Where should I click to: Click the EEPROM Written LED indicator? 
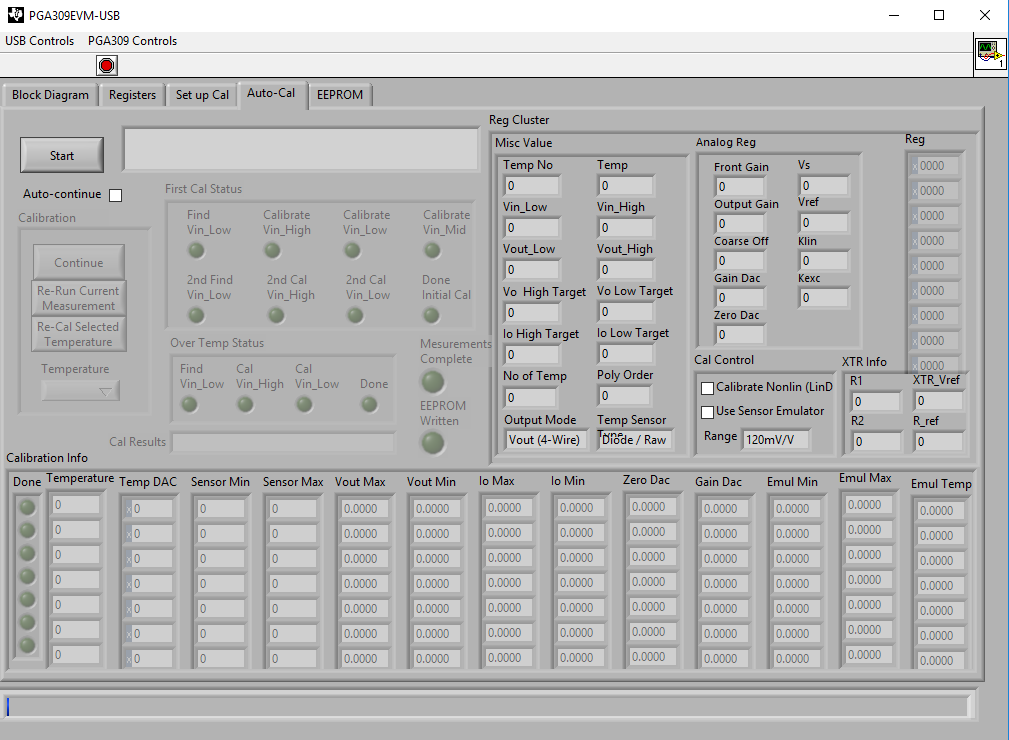[x=432, y=443]
